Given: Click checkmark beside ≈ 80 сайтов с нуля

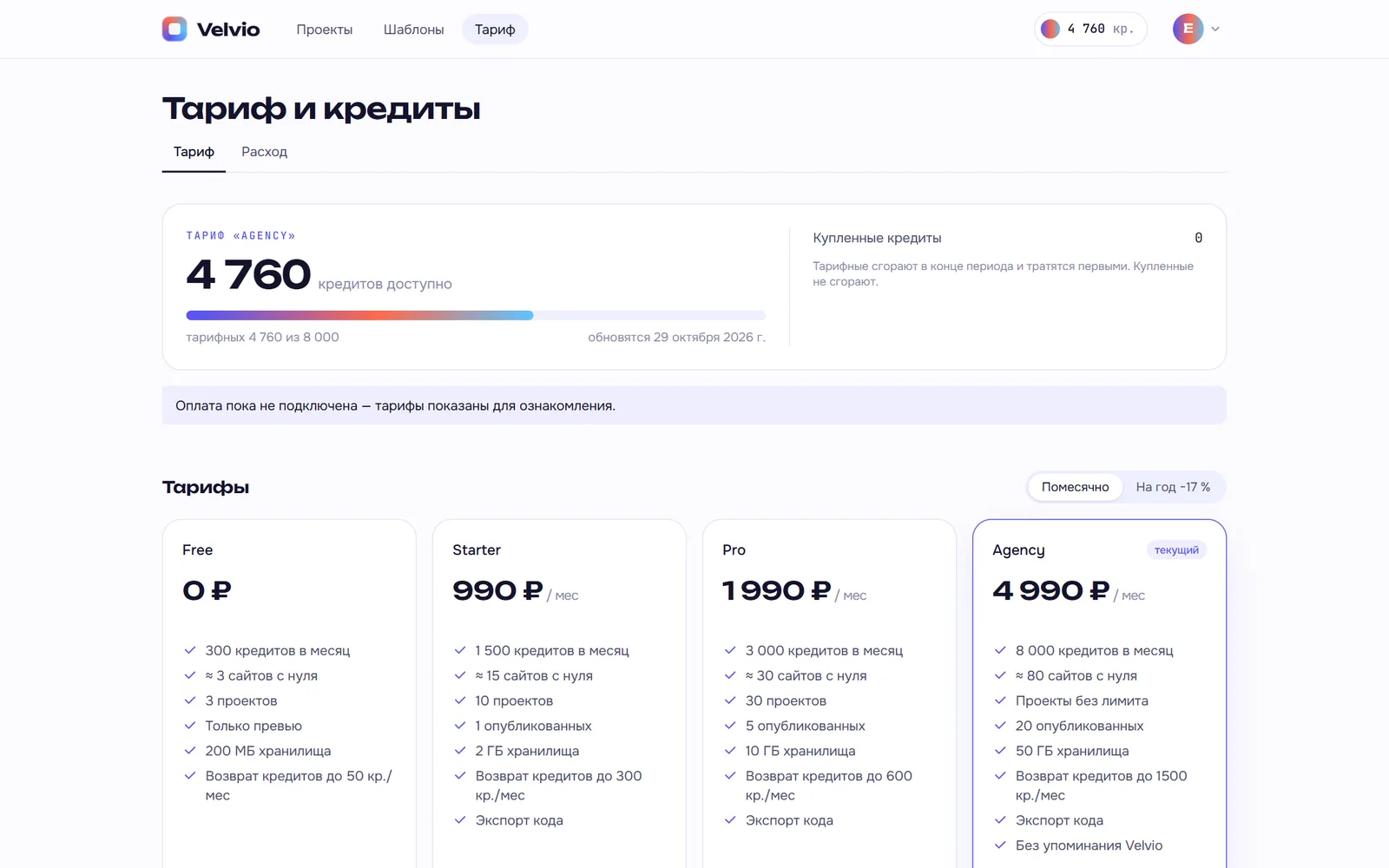Looking at the screenshot, I should [x=1000, y=675].
